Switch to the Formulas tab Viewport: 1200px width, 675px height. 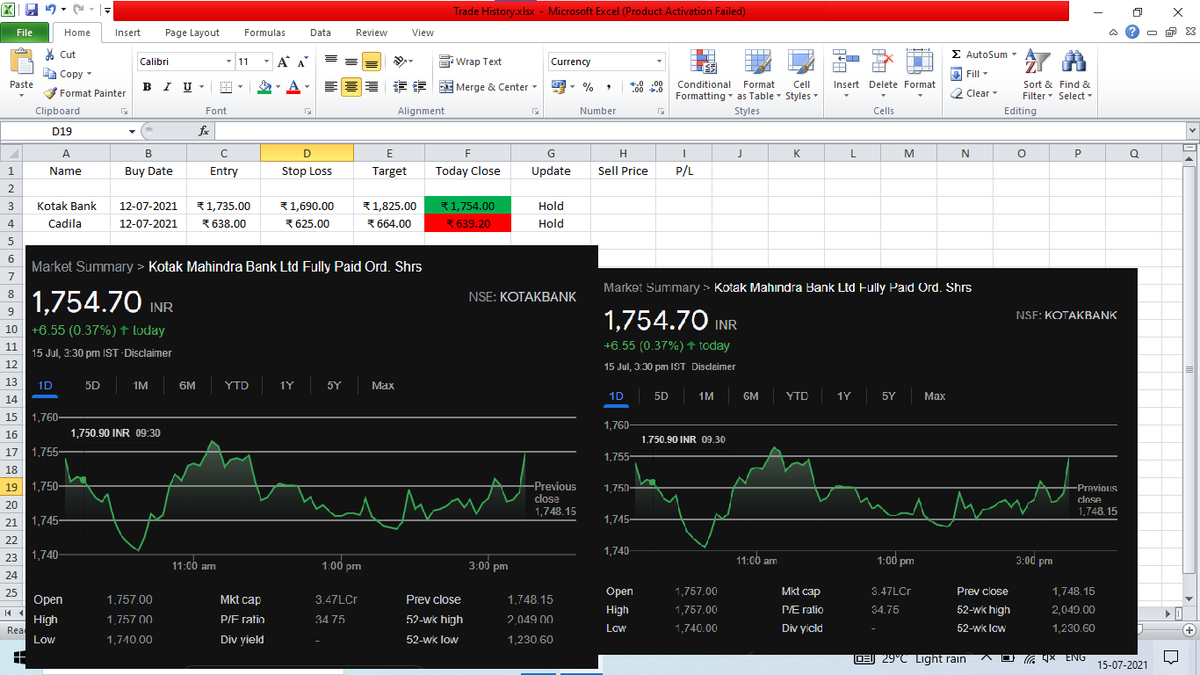tap(264, 32)
